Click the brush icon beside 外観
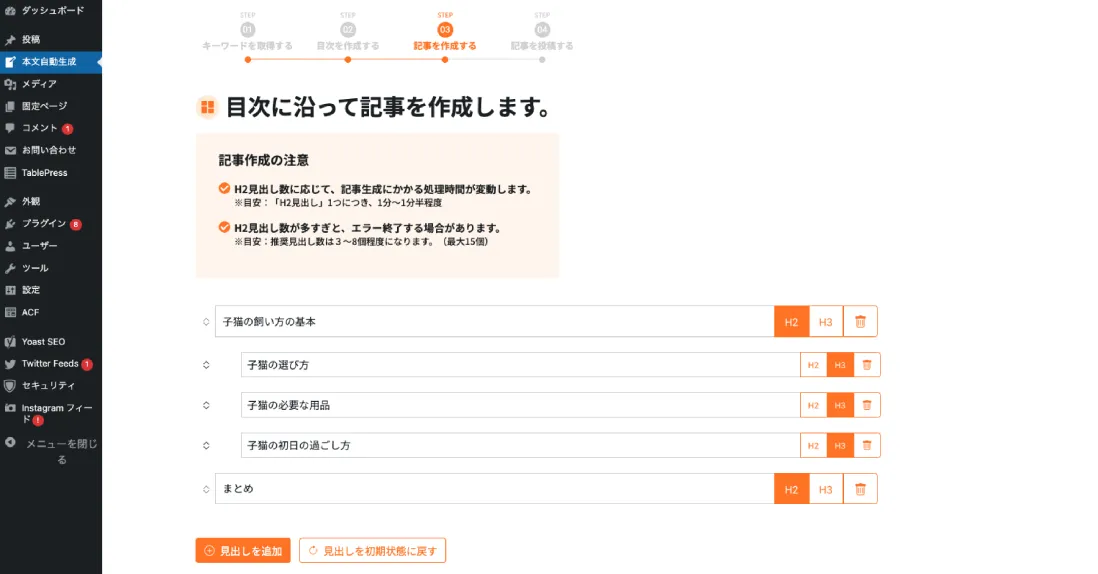Viewport: 1098px width, 574px height. pos(10,202)
